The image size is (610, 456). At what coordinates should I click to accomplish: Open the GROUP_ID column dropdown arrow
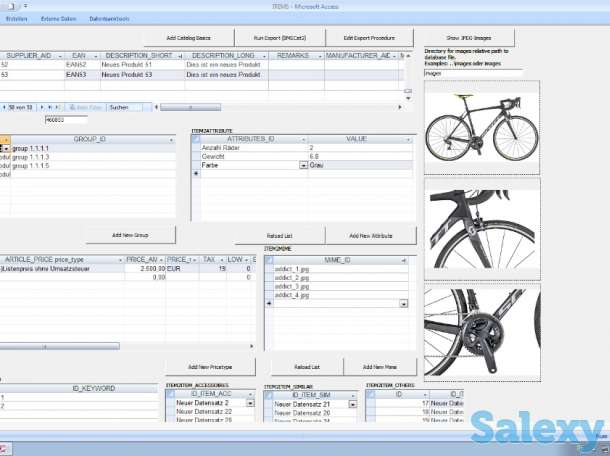tap(171, 140)
